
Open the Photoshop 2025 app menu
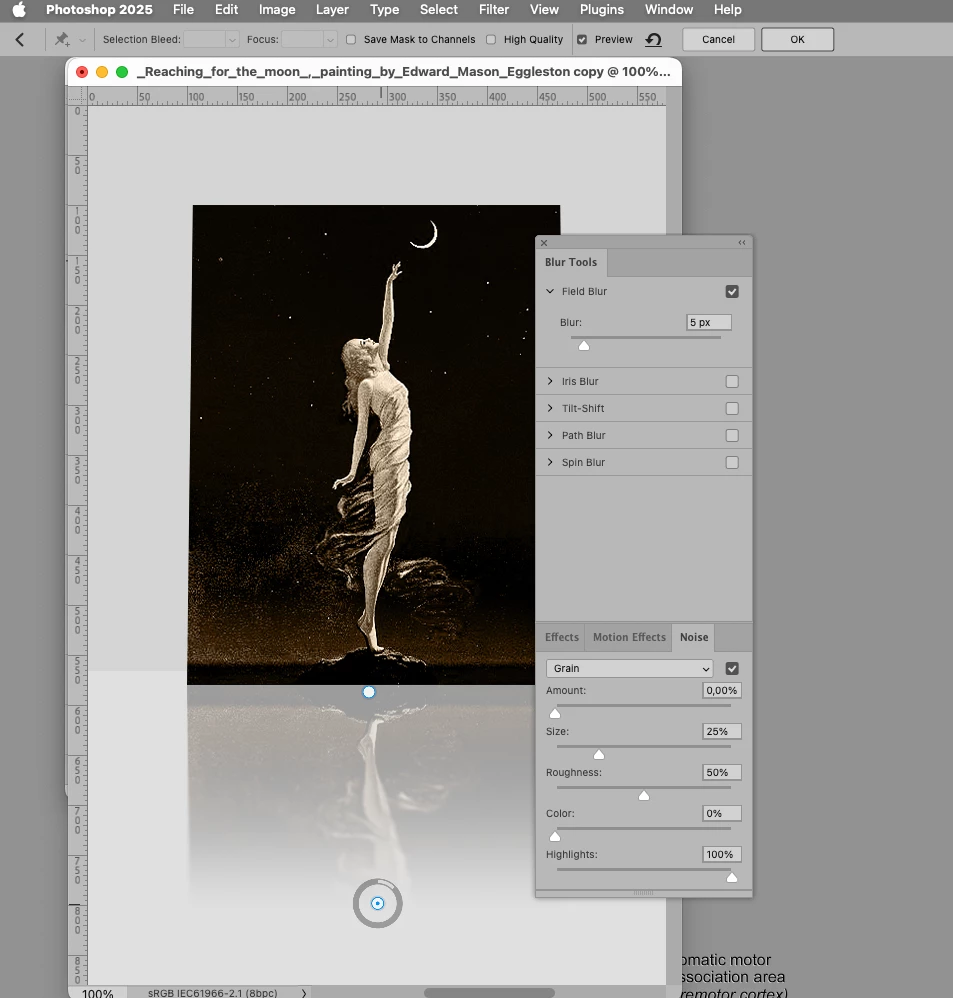click(x=99, y=10)
